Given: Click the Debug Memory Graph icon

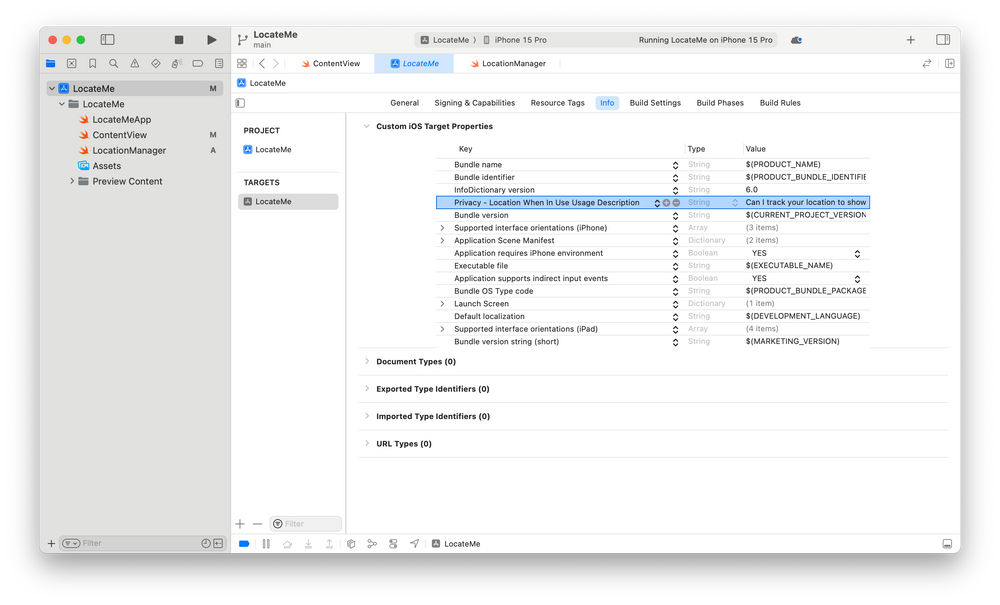Looking at the screenshot, I should (372, 543).
